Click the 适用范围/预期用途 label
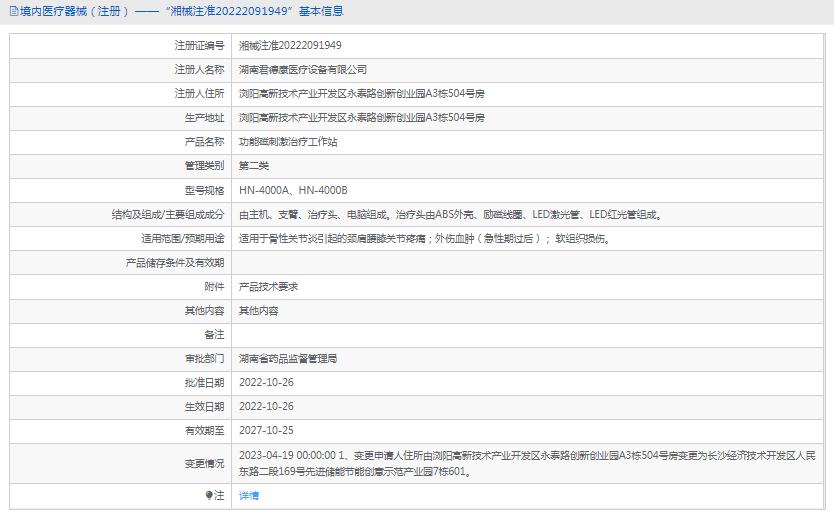 tap(183, 239)
